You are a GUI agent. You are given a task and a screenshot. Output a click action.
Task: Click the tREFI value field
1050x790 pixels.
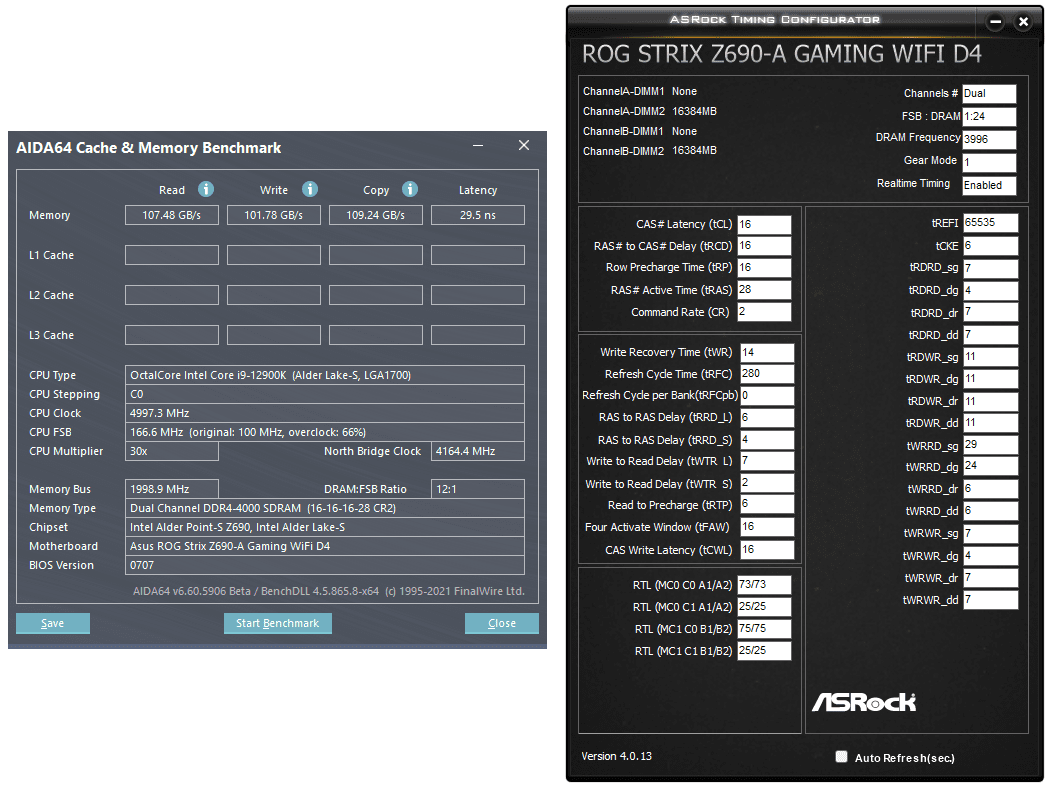(x=990, y=223)
